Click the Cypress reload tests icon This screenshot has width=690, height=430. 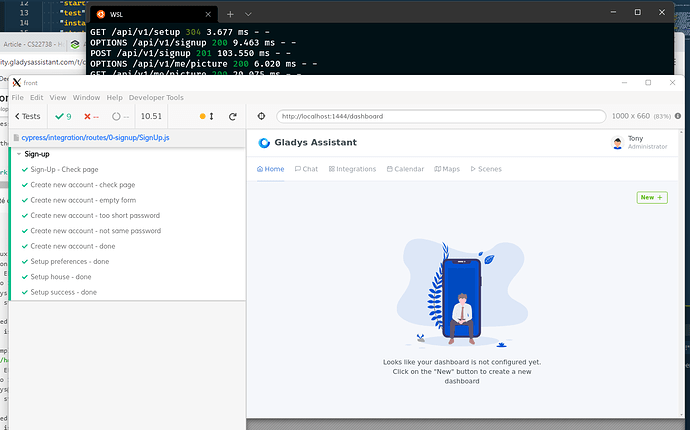[233, 116]
